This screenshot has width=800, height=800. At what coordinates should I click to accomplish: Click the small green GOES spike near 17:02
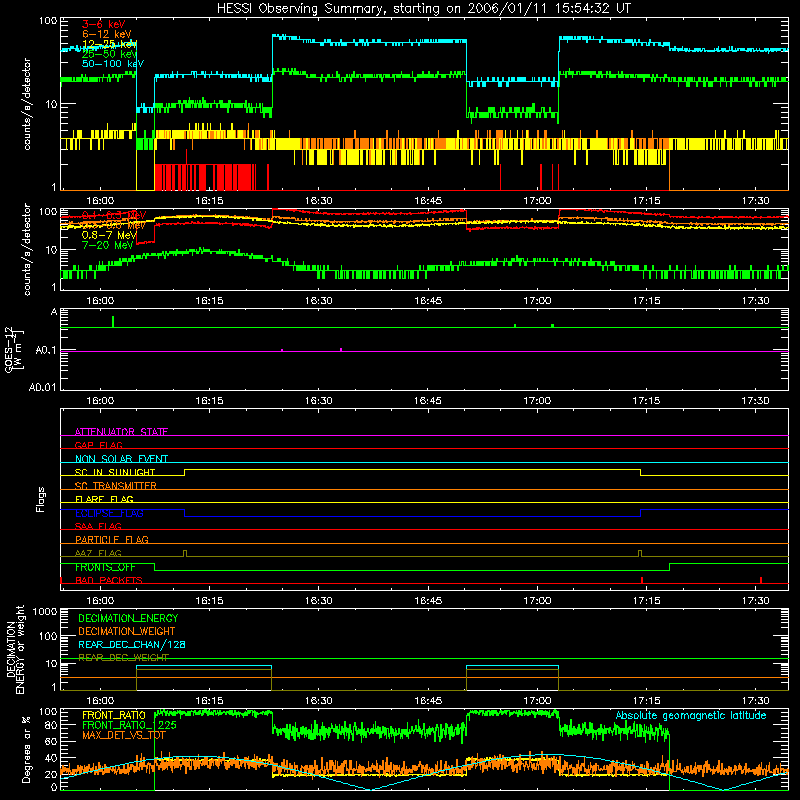553,326
